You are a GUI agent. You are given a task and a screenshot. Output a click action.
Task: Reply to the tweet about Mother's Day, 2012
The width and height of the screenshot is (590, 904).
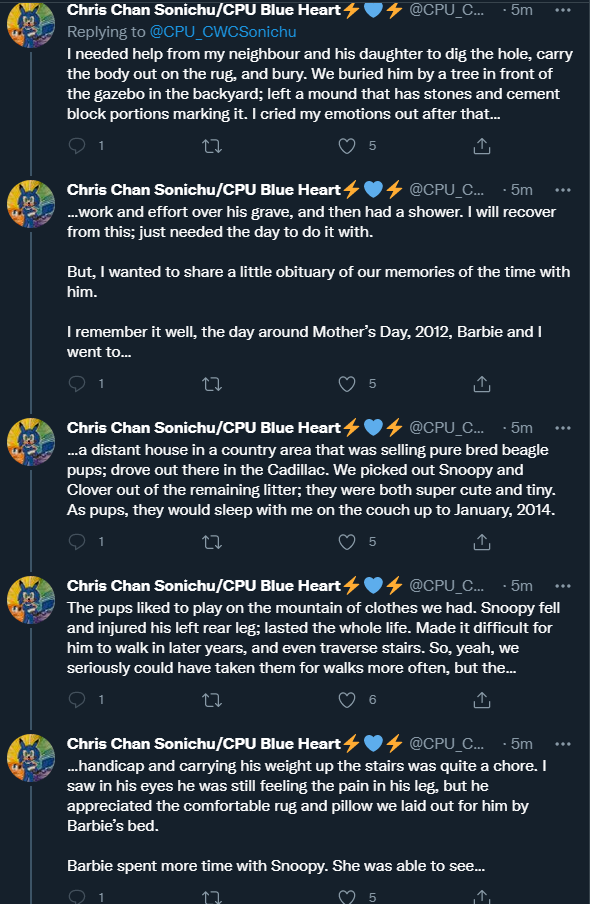77,384
